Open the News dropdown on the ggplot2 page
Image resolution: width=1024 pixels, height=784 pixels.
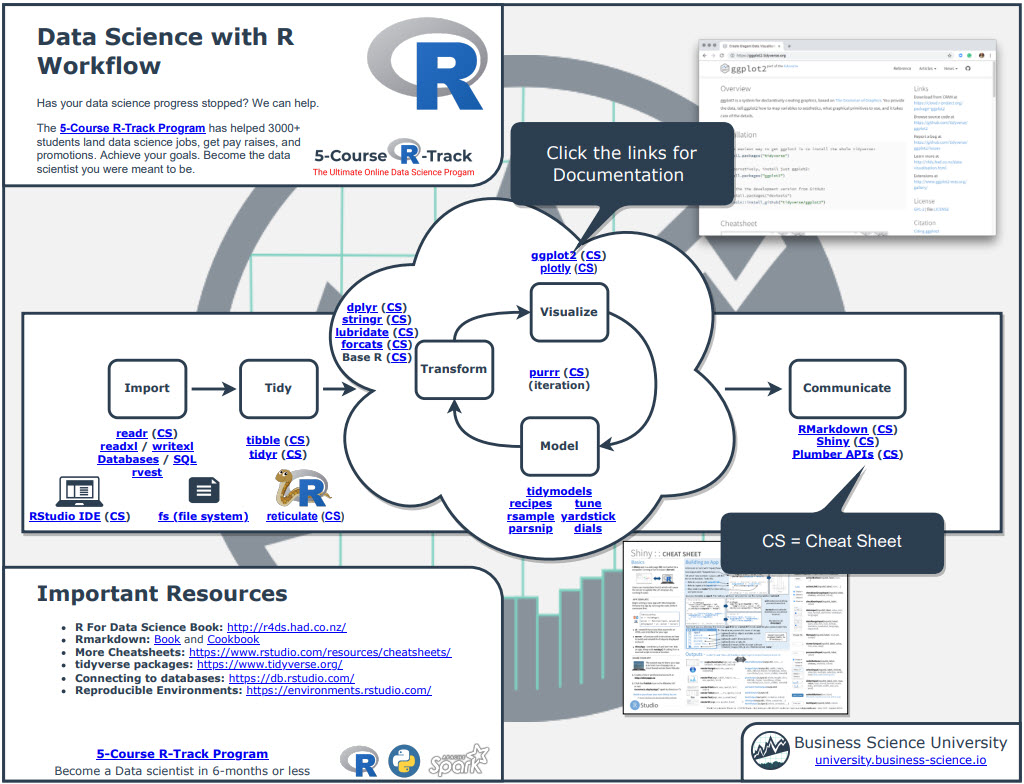pyautogui.click(x=950, y=68)
